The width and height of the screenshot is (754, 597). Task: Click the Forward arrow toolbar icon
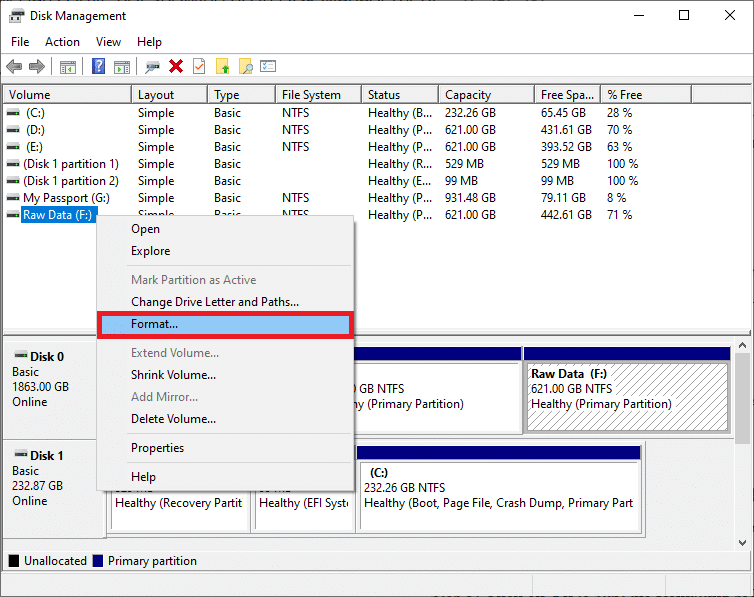(x=37, y=67)
